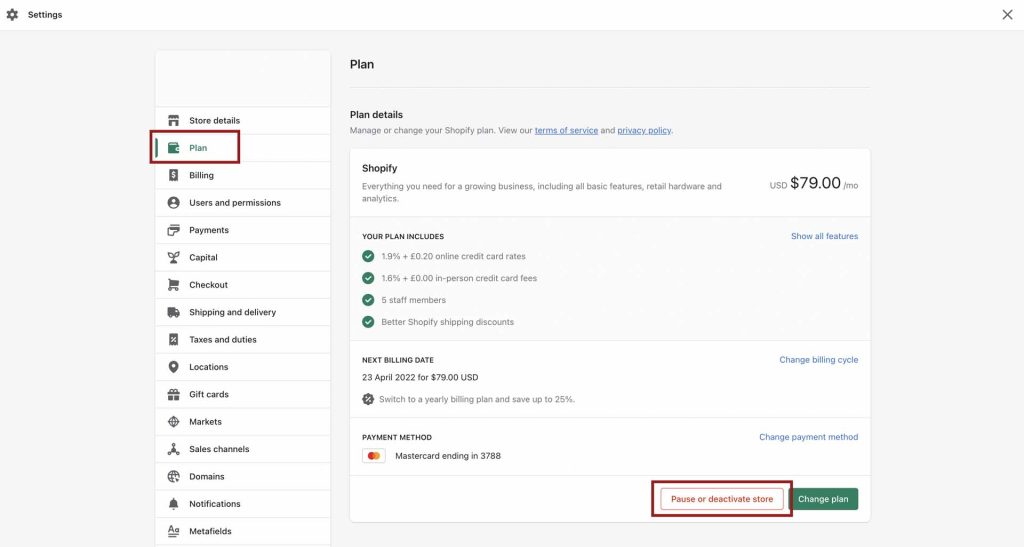The image size is (1024, 547).
Task: Click the Mastercard payment logo
Action: tap(374, 456)
